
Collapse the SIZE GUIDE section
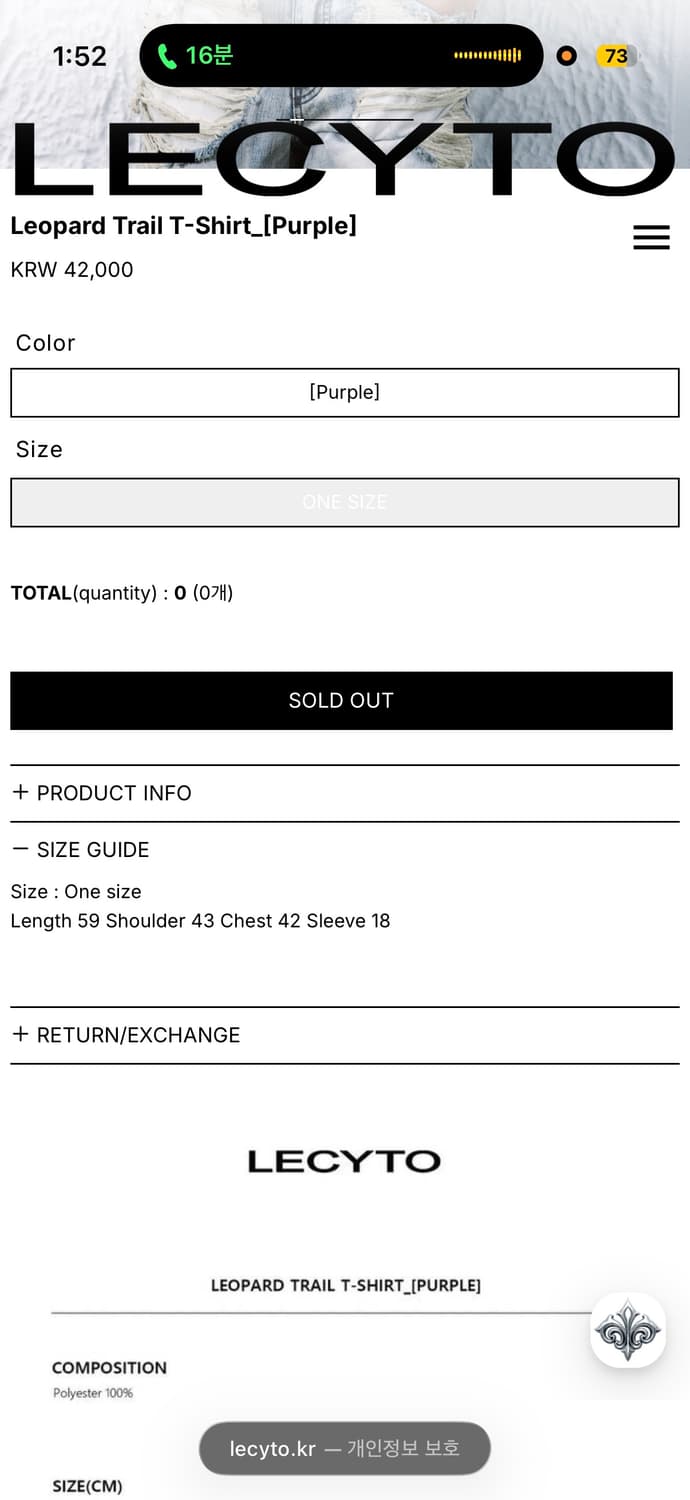[93, 850]
